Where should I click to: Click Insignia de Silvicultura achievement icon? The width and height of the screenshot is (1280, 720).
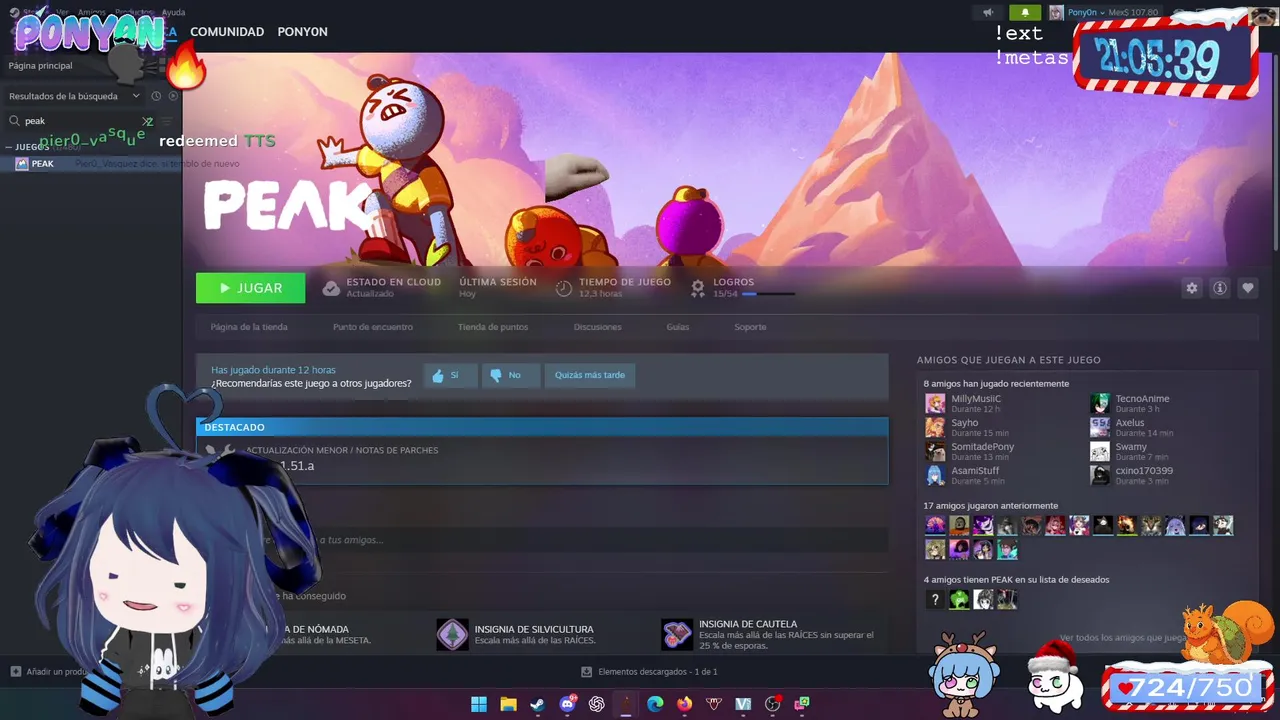(452, 635)
